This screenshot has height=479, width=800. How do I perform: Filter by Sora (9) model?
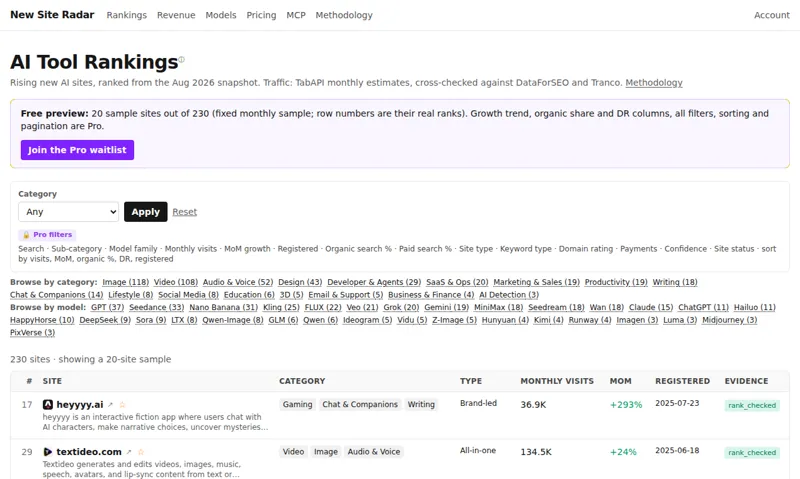pyautogui.click(x=151, y=320)
